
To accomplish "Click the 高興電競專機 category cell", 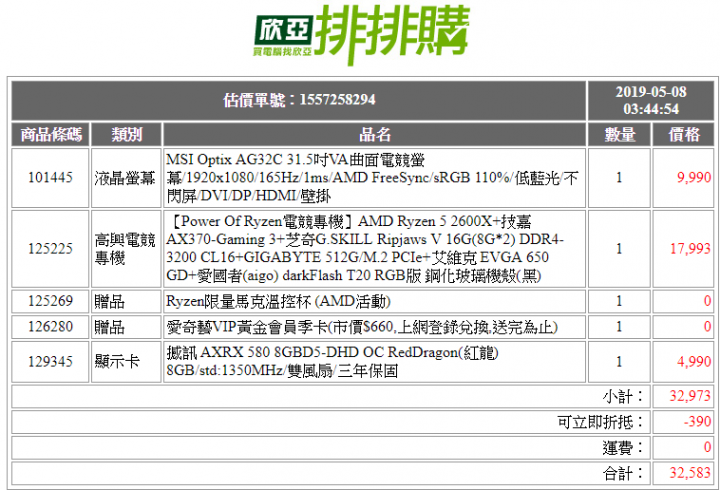I will 126,249.
